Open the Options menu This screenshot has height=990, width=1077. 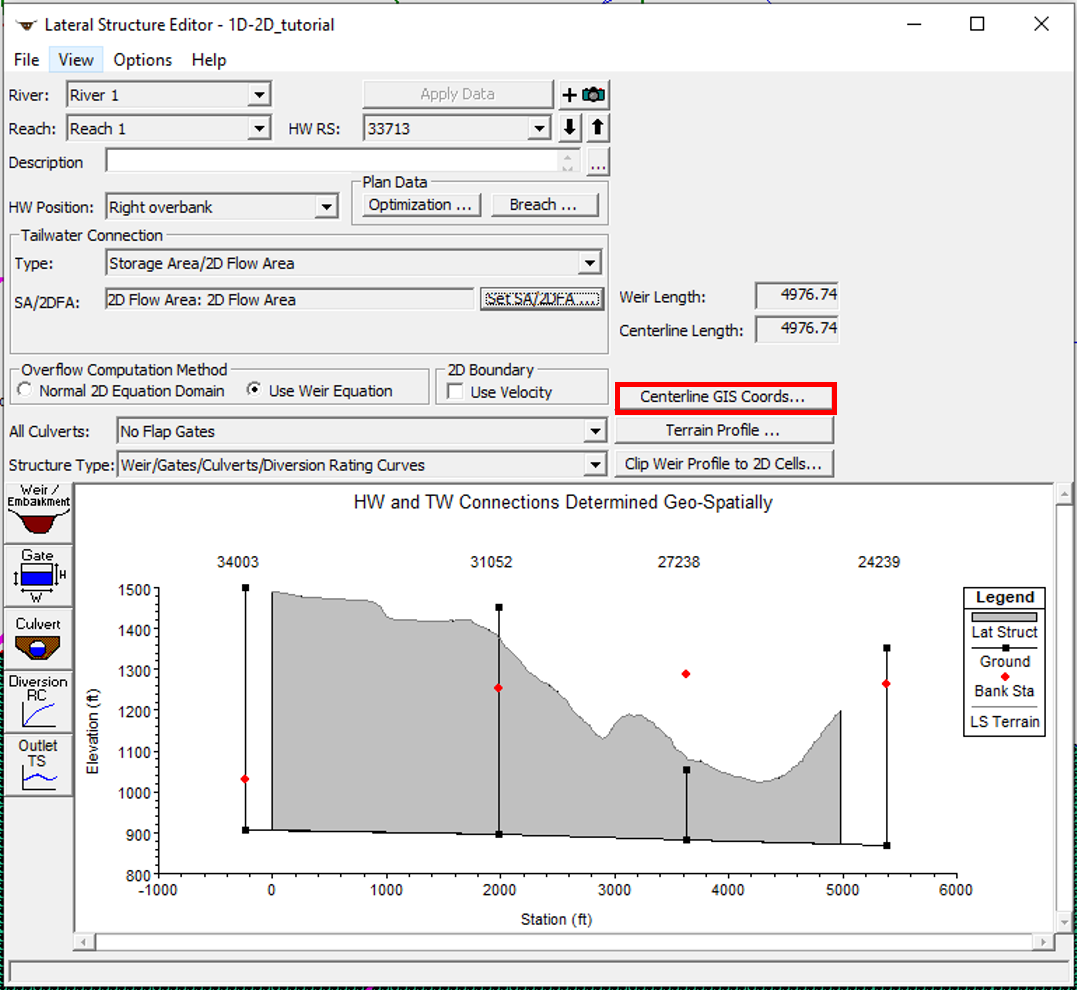click(x=142, y=60)
